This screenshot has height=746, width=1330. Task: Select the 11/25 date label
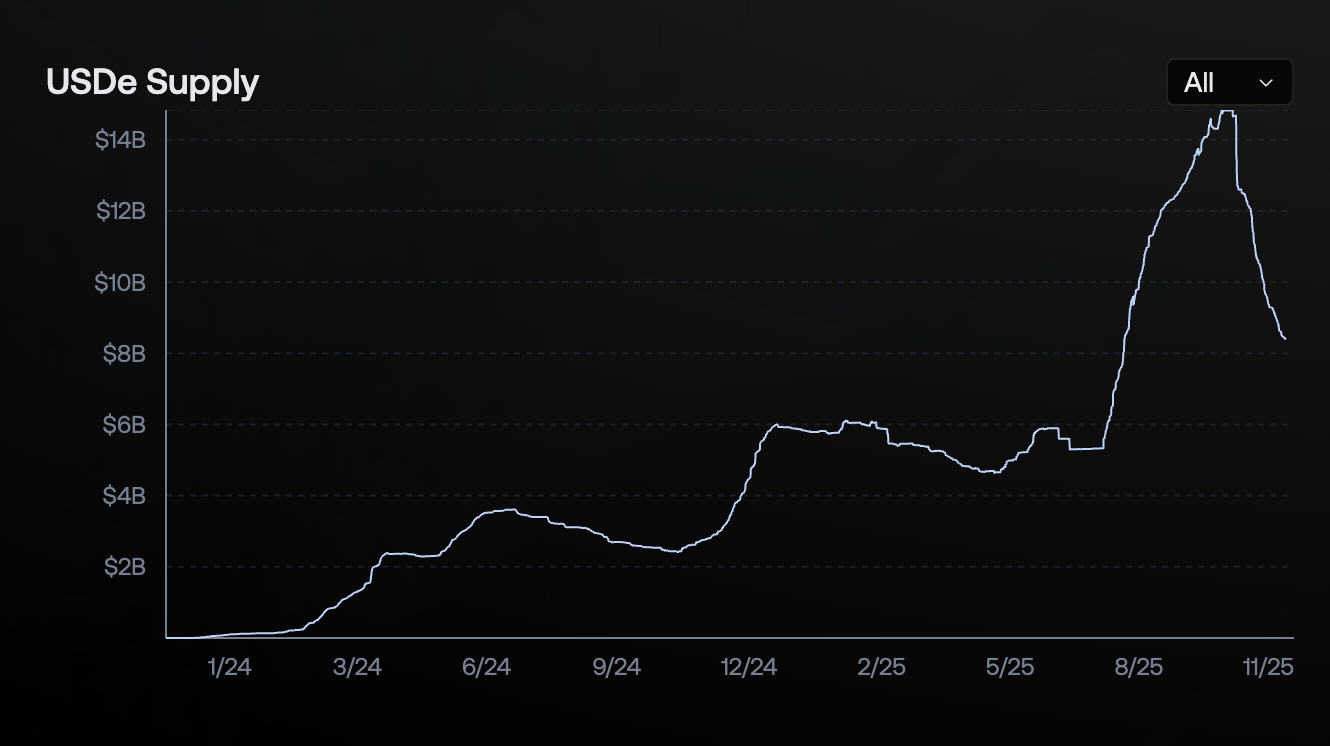(x=1268, y=666)
